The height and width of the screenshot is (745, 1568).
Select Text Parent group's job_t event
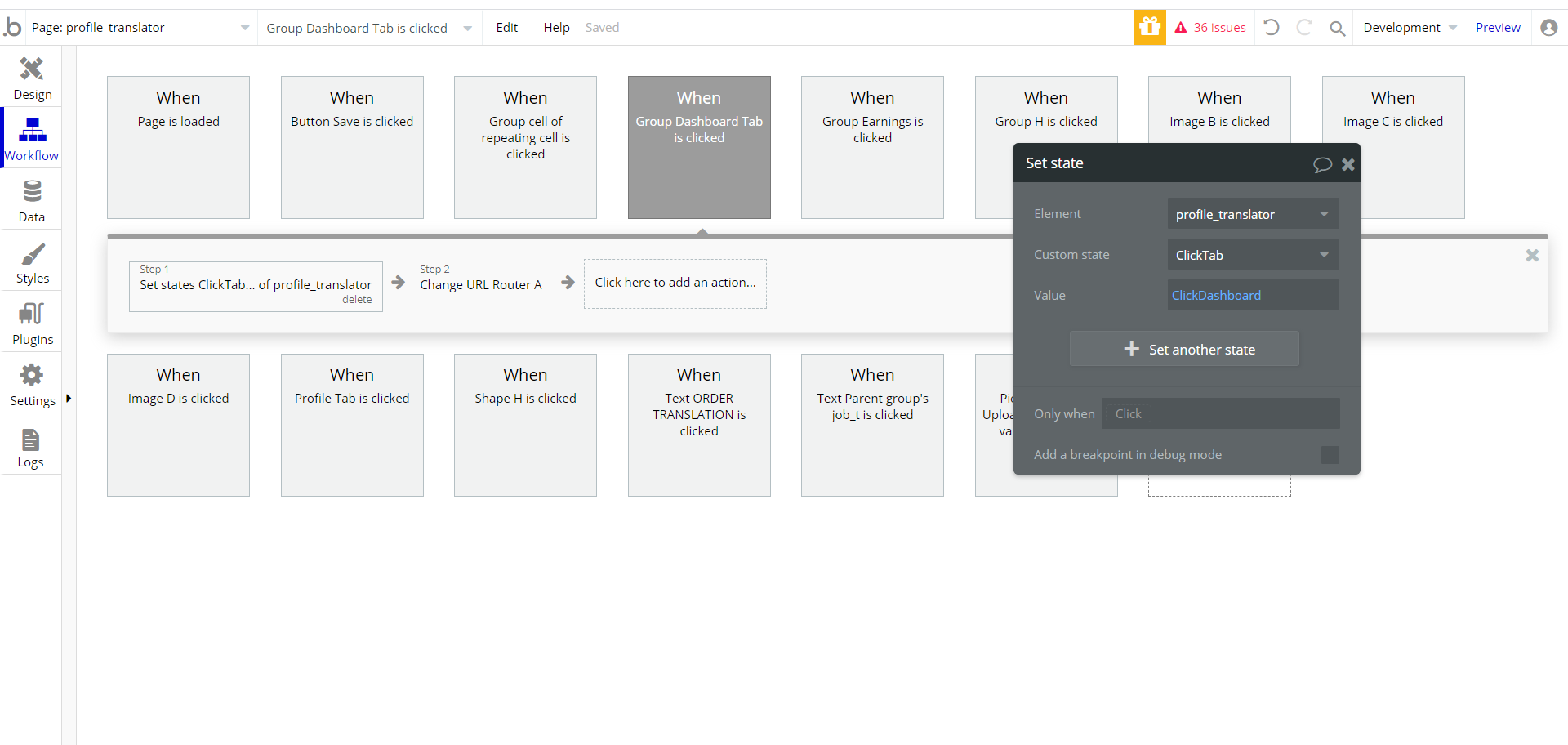coord(872,425)
